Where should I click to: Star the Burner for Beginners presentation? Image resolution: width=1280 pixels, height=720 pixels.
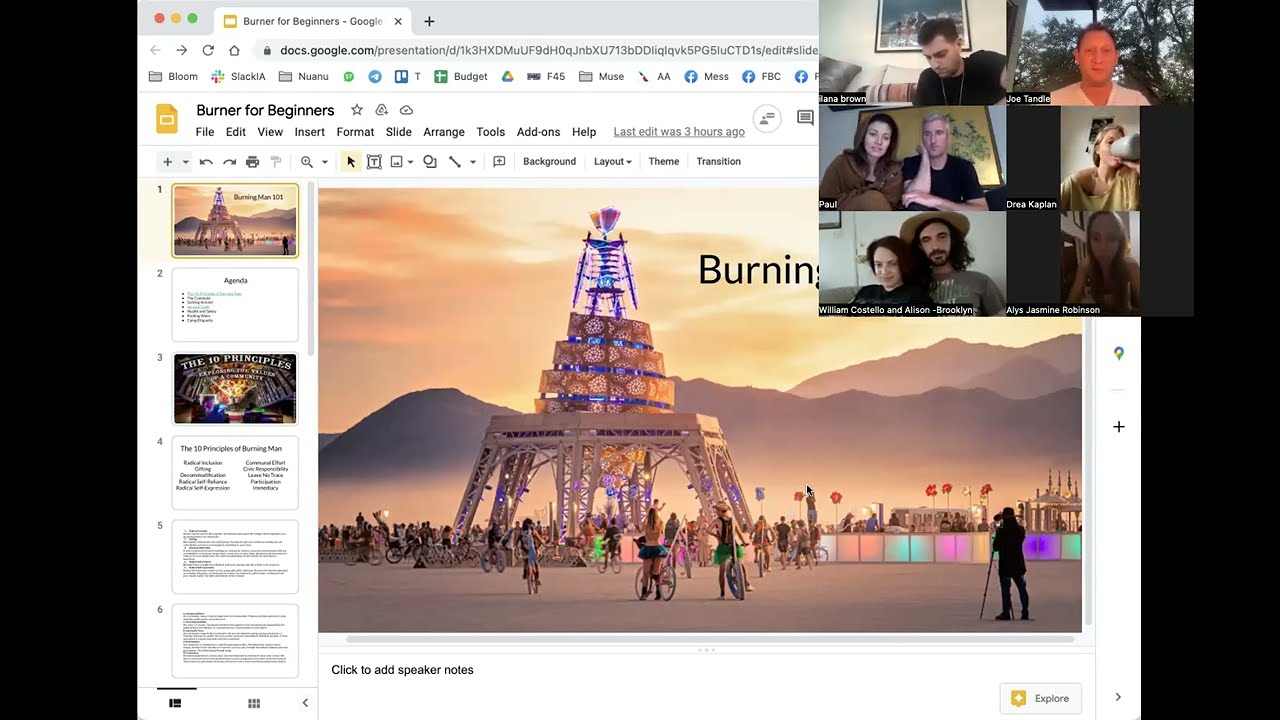tap(357, 110)
